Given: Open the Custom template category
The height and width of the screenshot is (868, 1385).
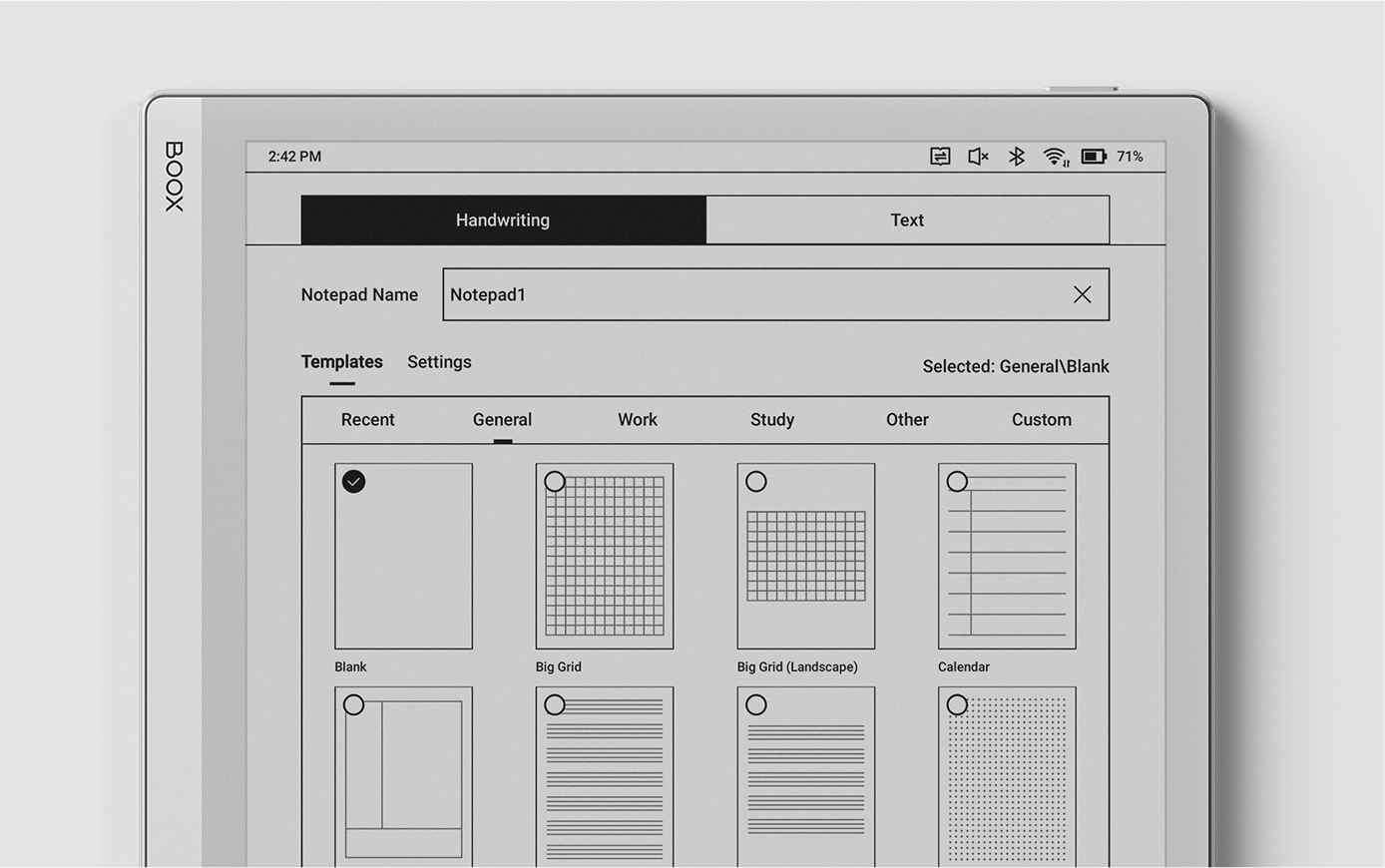Looking at the screenshot, I should [x=1041, y=419].
